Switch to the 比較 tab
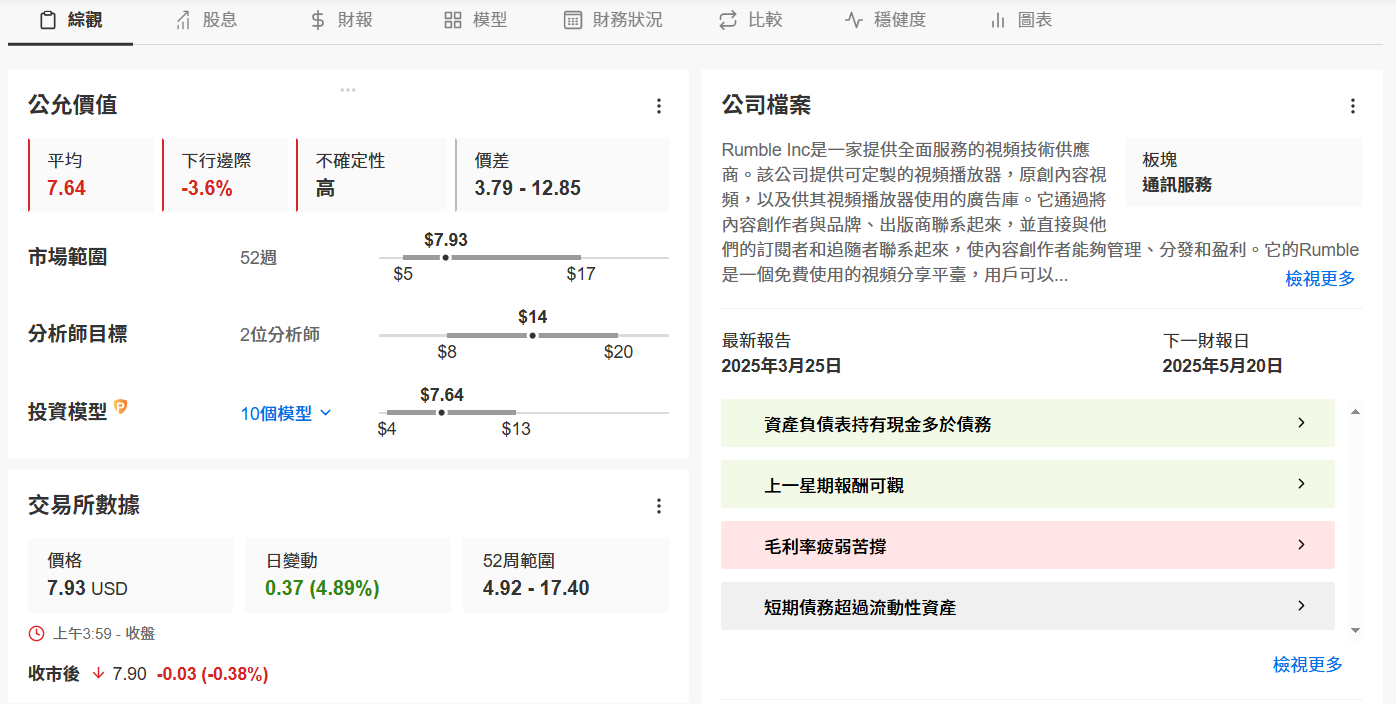 751,21
